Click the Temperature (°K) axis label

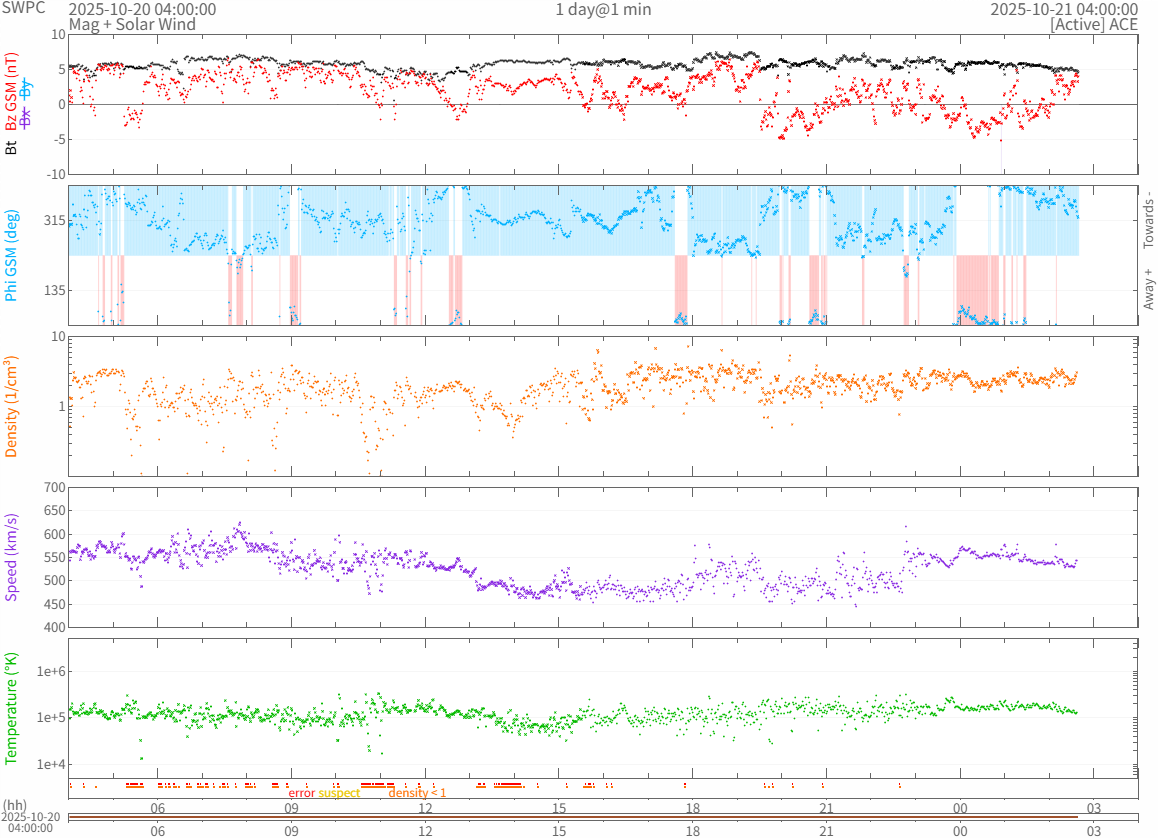click(x=12, y=708)
